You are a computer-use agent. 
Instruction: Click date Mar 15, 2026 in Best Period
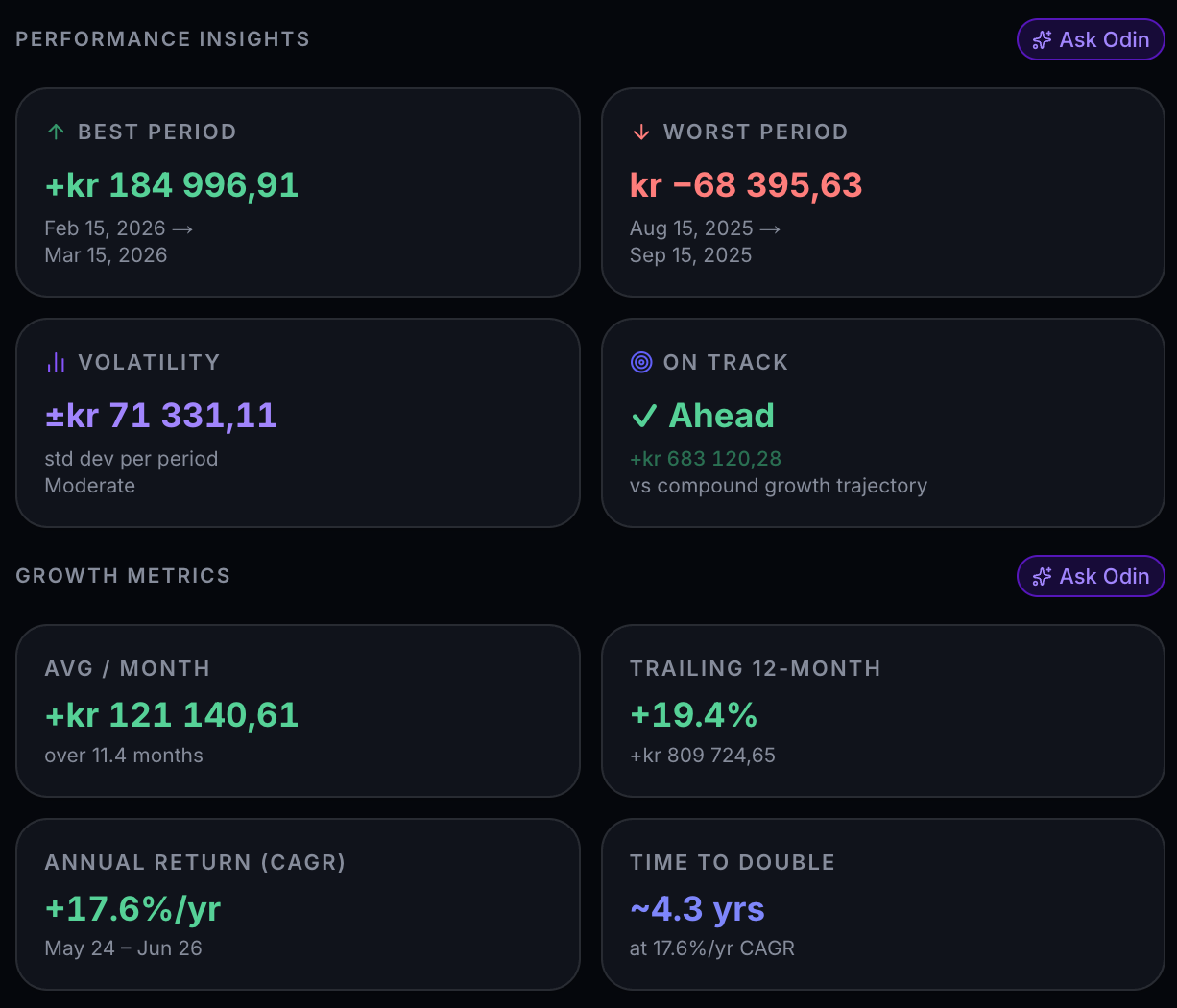[106, 255]
